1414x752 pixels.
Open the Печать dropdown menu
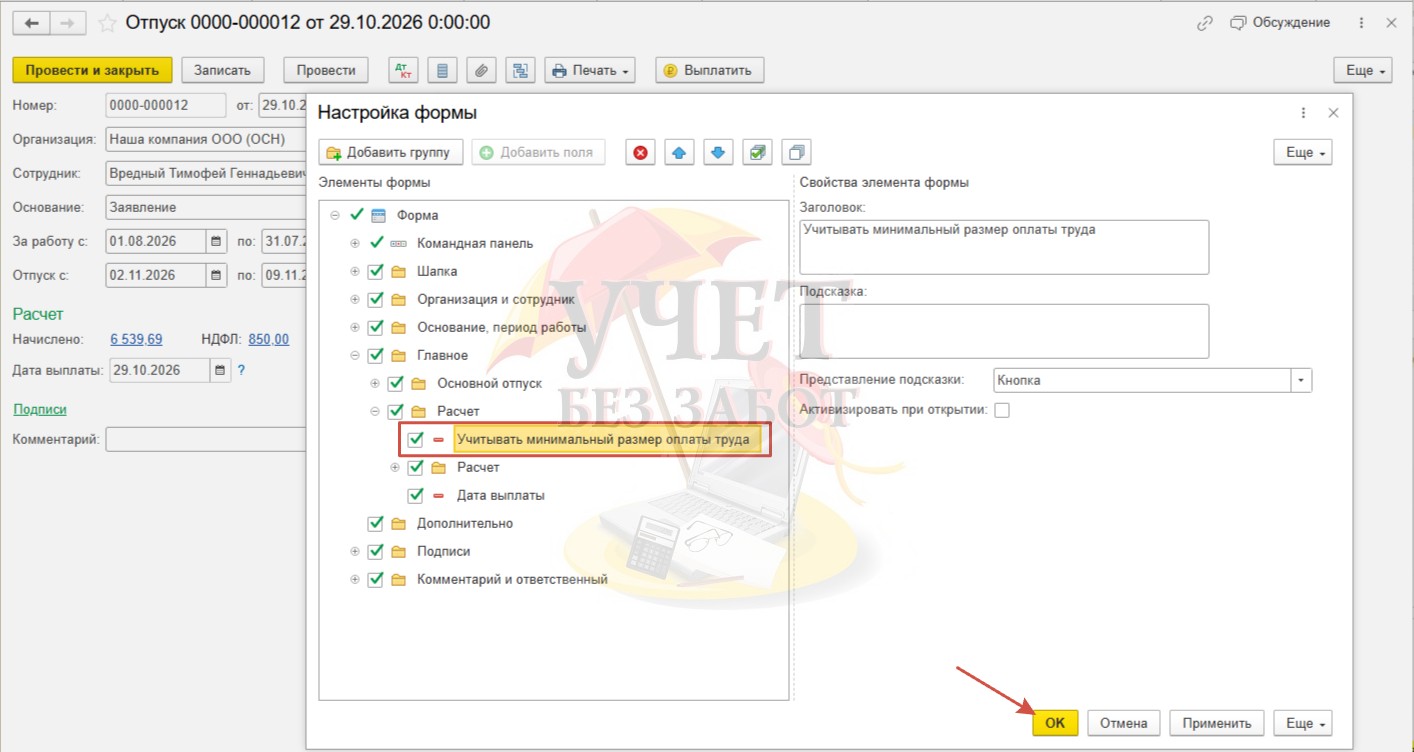point(590,70)
